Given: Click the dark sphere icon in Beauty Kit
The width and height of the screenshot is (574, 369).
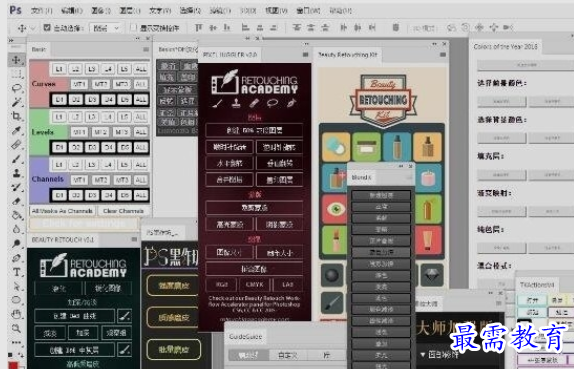Looking at the screenshot, I should click(x=332, y=276).
